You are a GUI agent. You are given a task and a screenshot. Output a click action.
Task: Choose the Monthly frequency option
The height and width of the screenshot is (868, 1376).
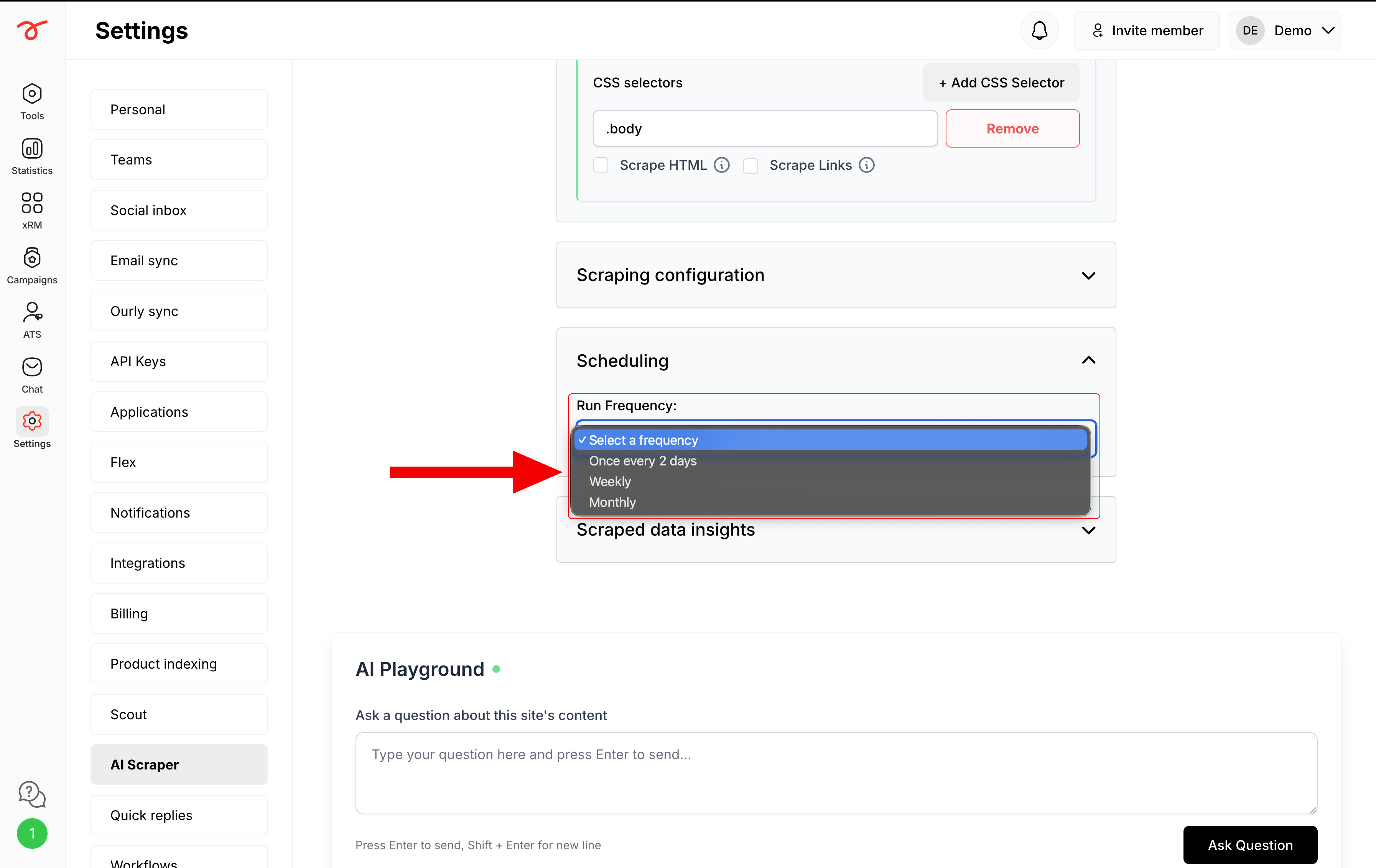click(x=831, y=502)
